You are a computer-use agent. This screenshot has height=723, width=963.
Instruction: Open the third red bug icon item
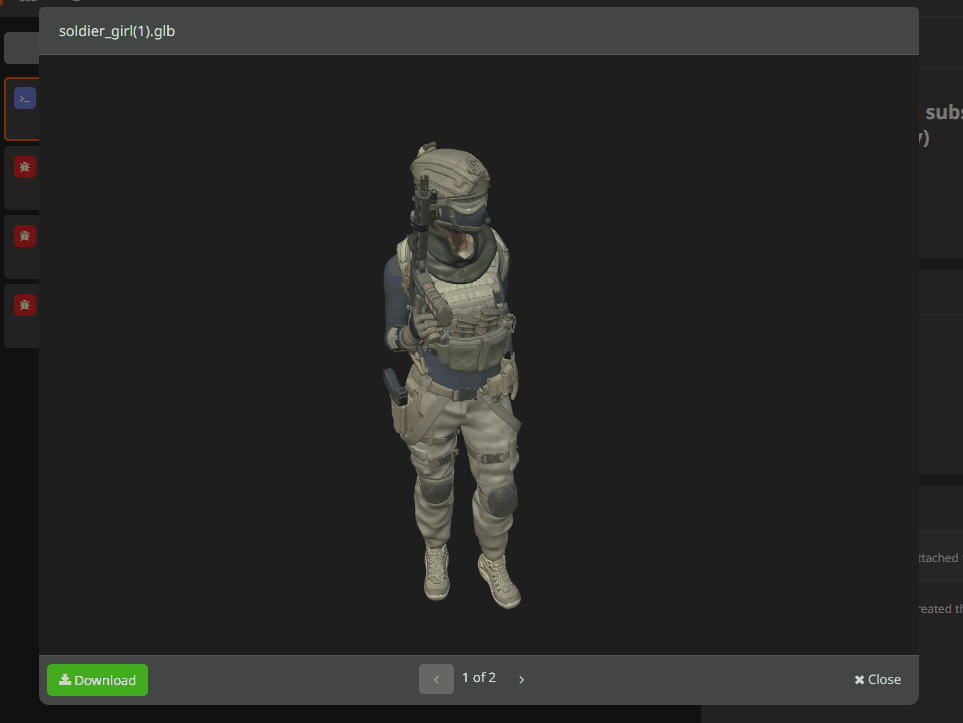tap(25, 304)
